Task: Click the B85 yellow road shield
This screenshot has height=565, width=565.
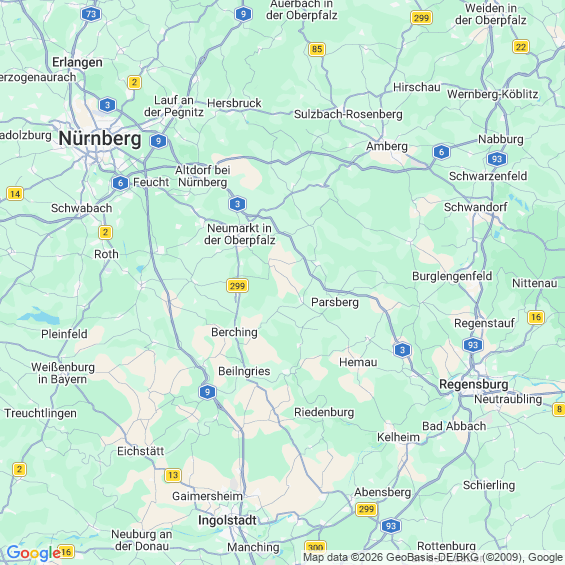Action: click(x=317, y=49)
